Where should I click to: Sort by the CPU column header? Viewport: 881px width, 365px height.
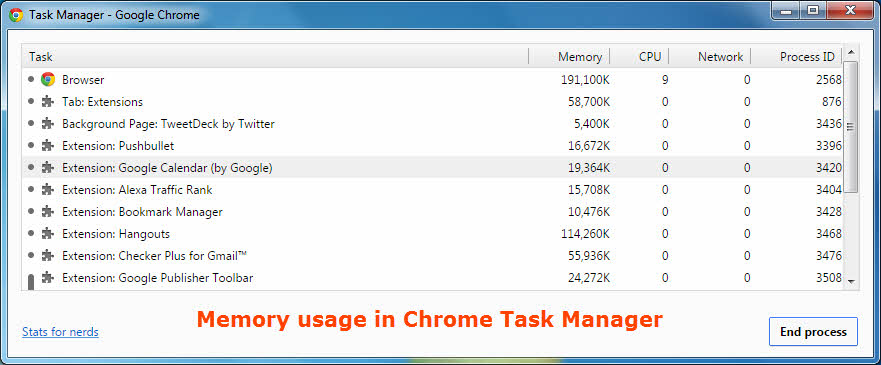coord(639,56)
